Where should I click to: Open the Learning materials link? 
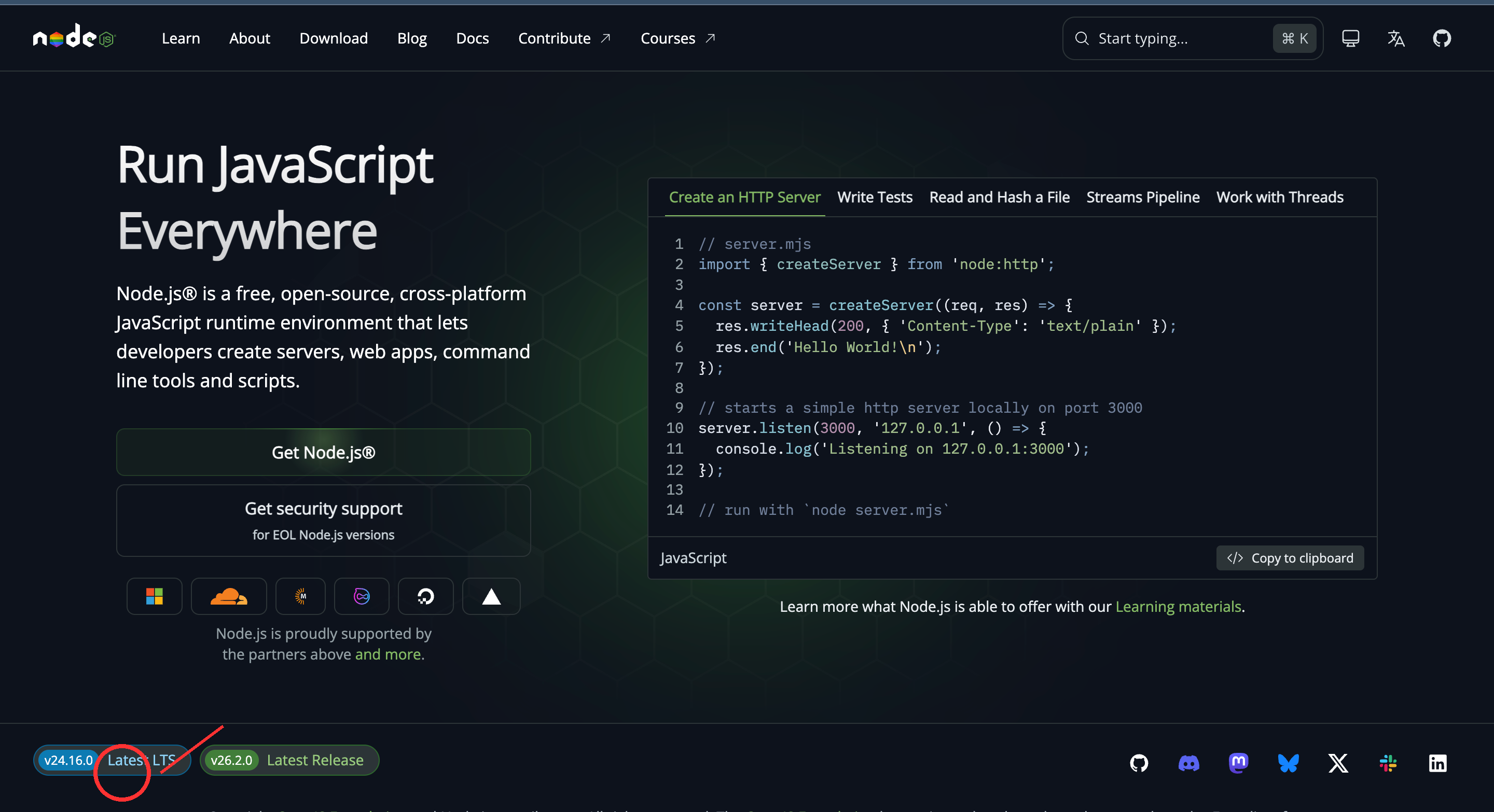[1178, 606]
